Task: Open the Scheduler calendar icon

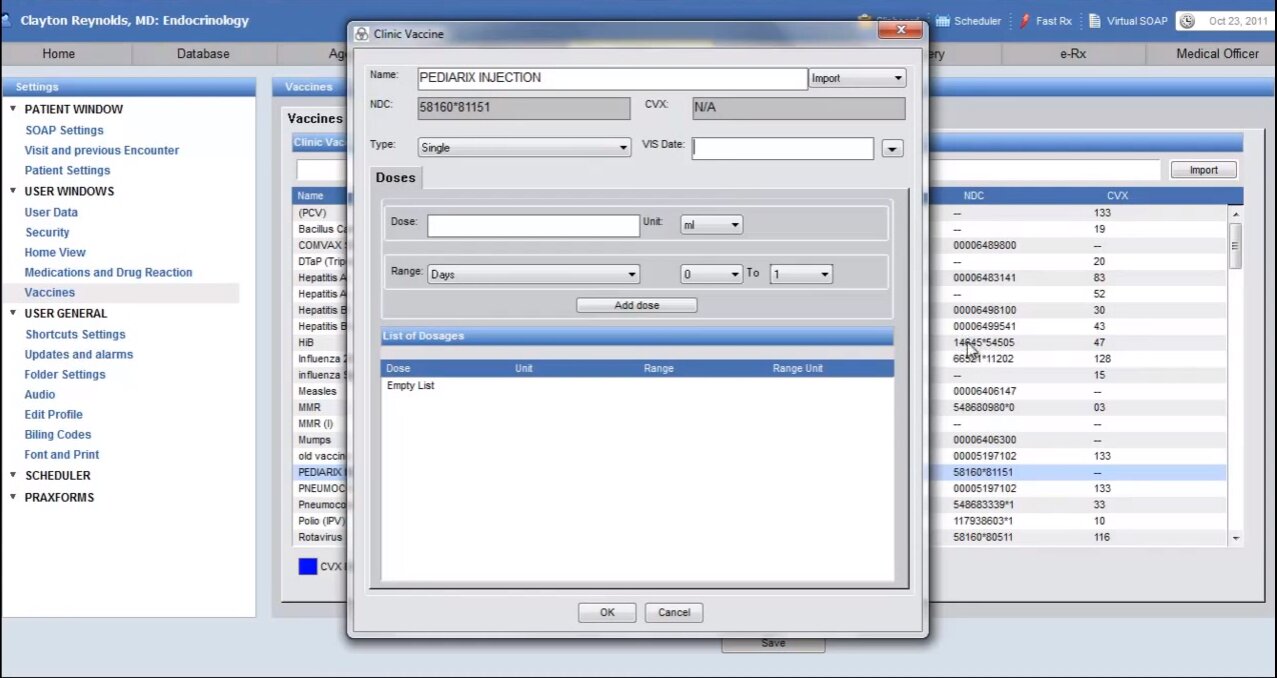Action: pyautogui.click(x=942, y=21)
